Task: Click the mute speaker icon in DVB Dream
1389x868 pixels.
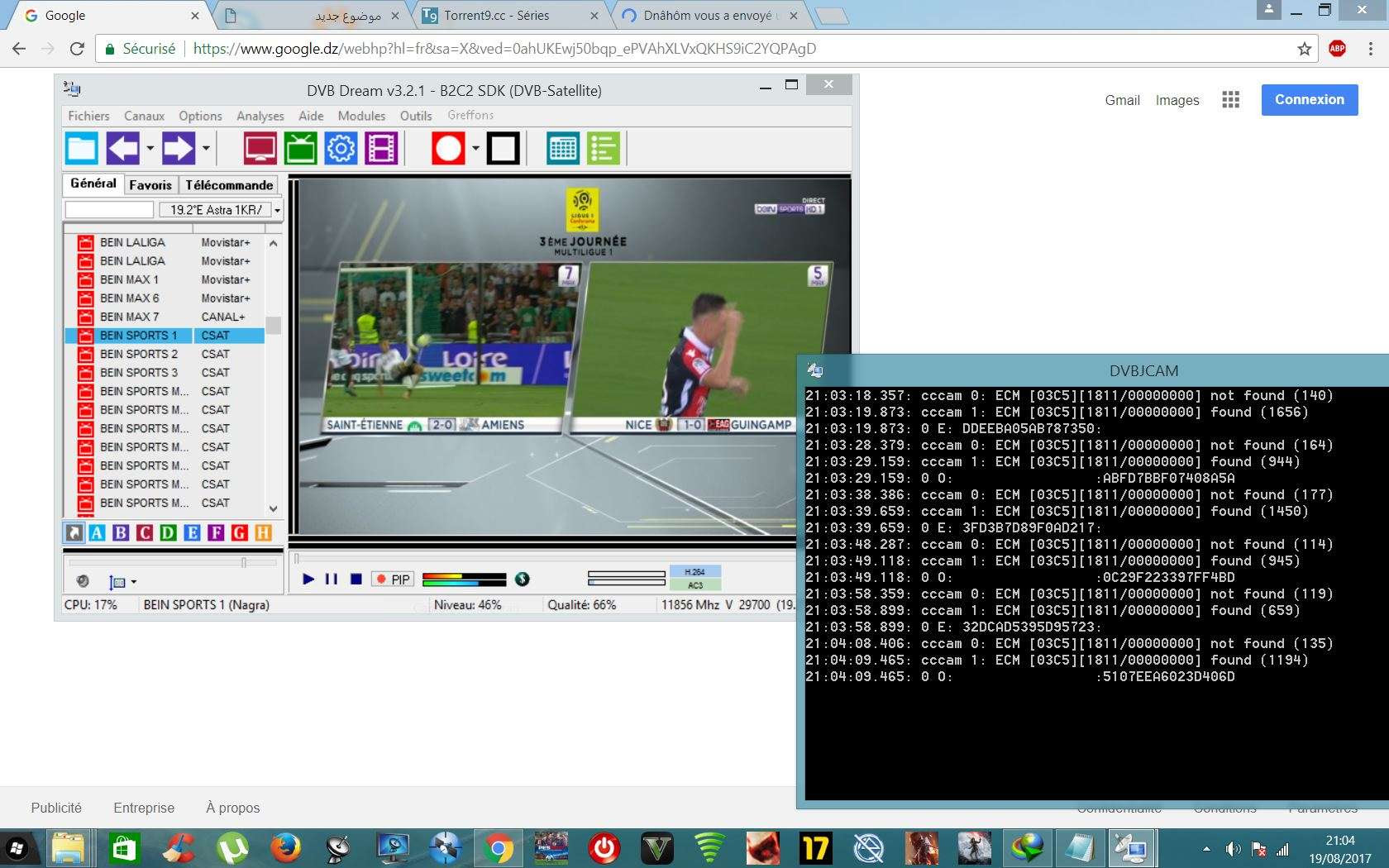Action: click(x=83, y=581)
